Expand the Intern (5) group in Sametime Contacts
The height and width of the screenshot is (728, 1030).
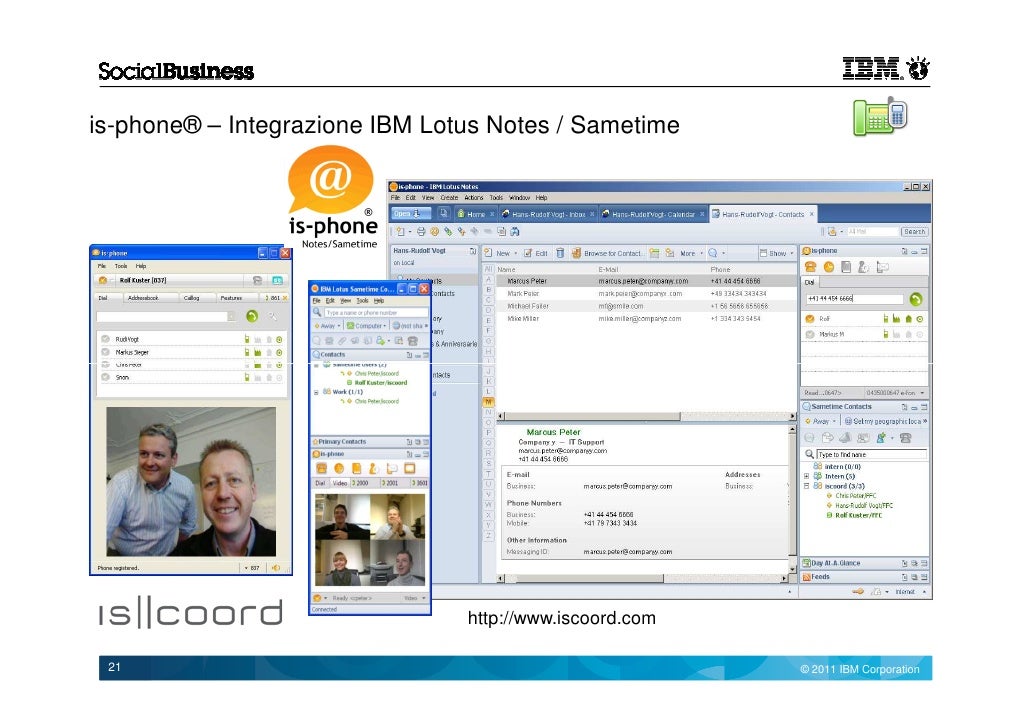click(x=807, y=476)
